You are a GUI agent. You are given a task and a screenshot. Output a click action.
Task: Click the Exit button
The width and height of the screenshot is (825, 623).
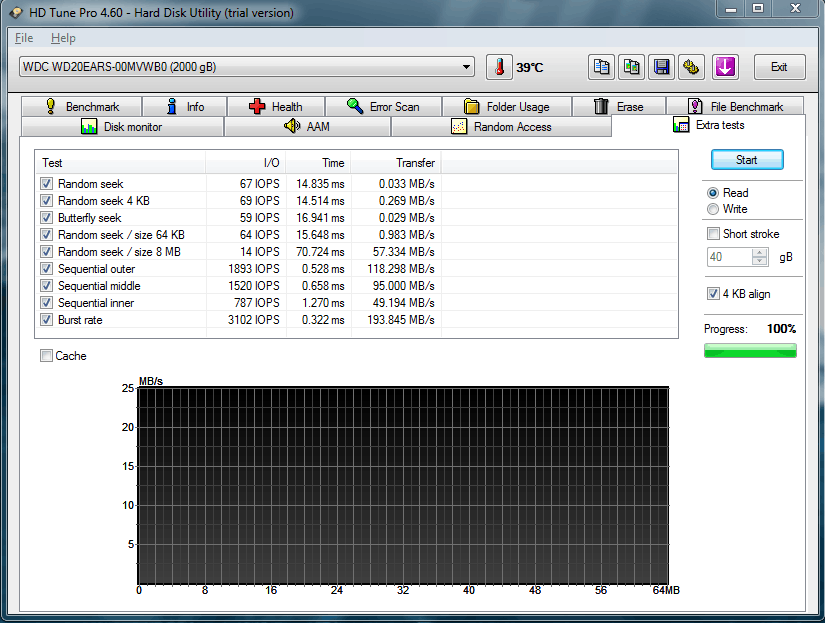tap(779, 67)
